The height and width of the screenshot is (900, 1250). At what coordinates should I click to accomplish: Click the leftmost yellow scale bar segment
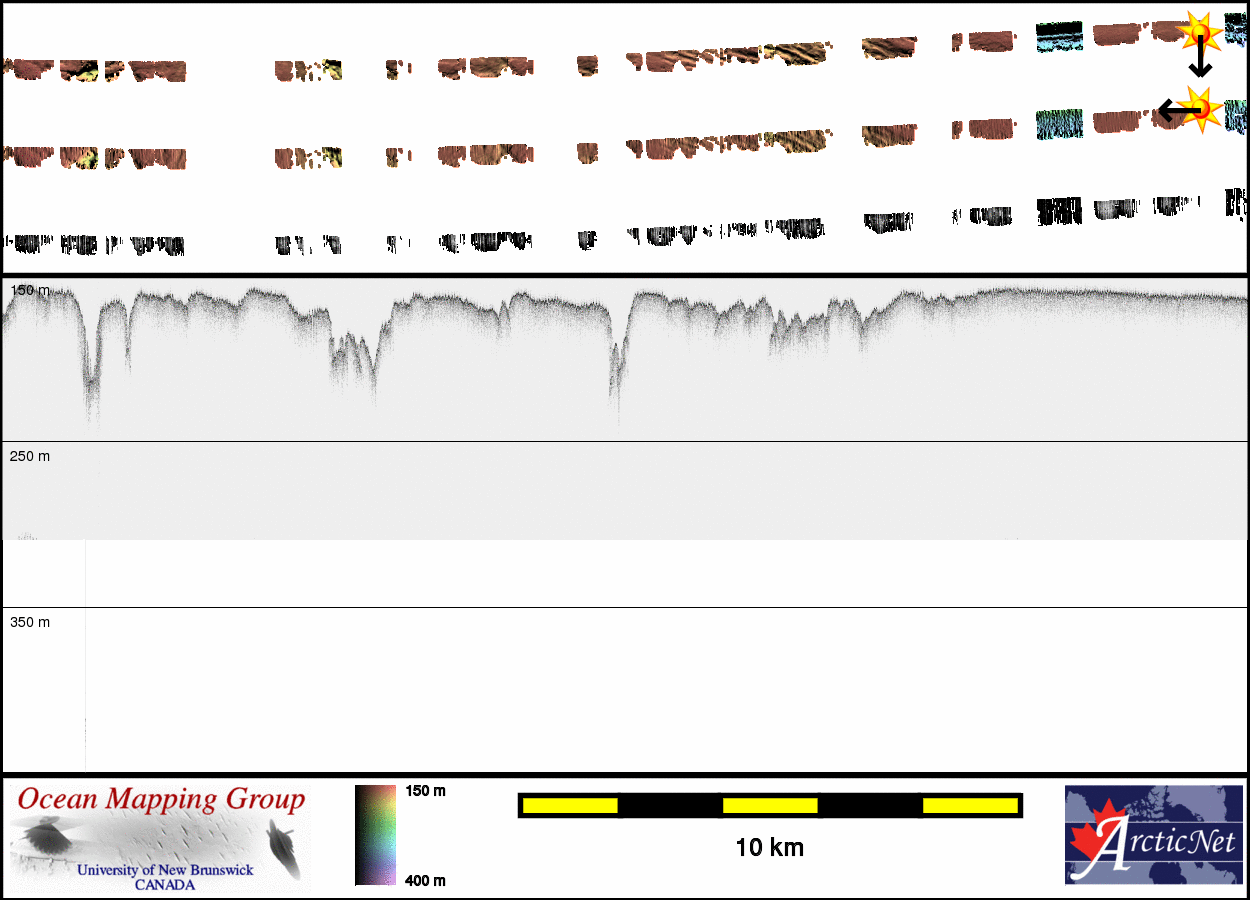click(569, 805)
